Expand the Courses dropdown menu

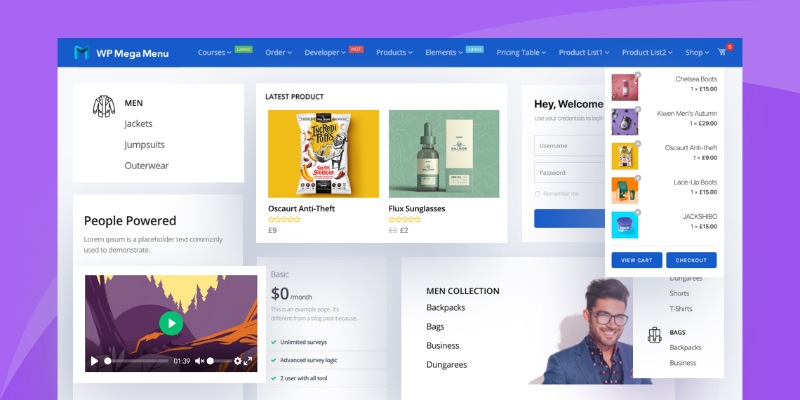click(x=214, y=52)
